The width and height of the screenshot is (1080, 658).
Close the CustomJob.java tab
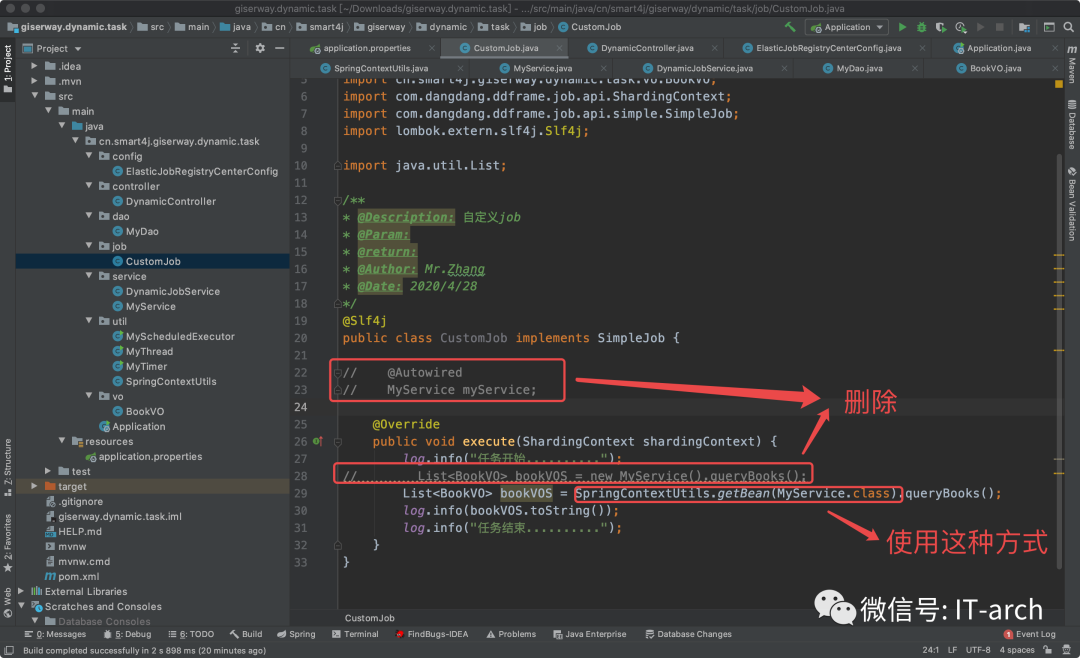point(559,48)
